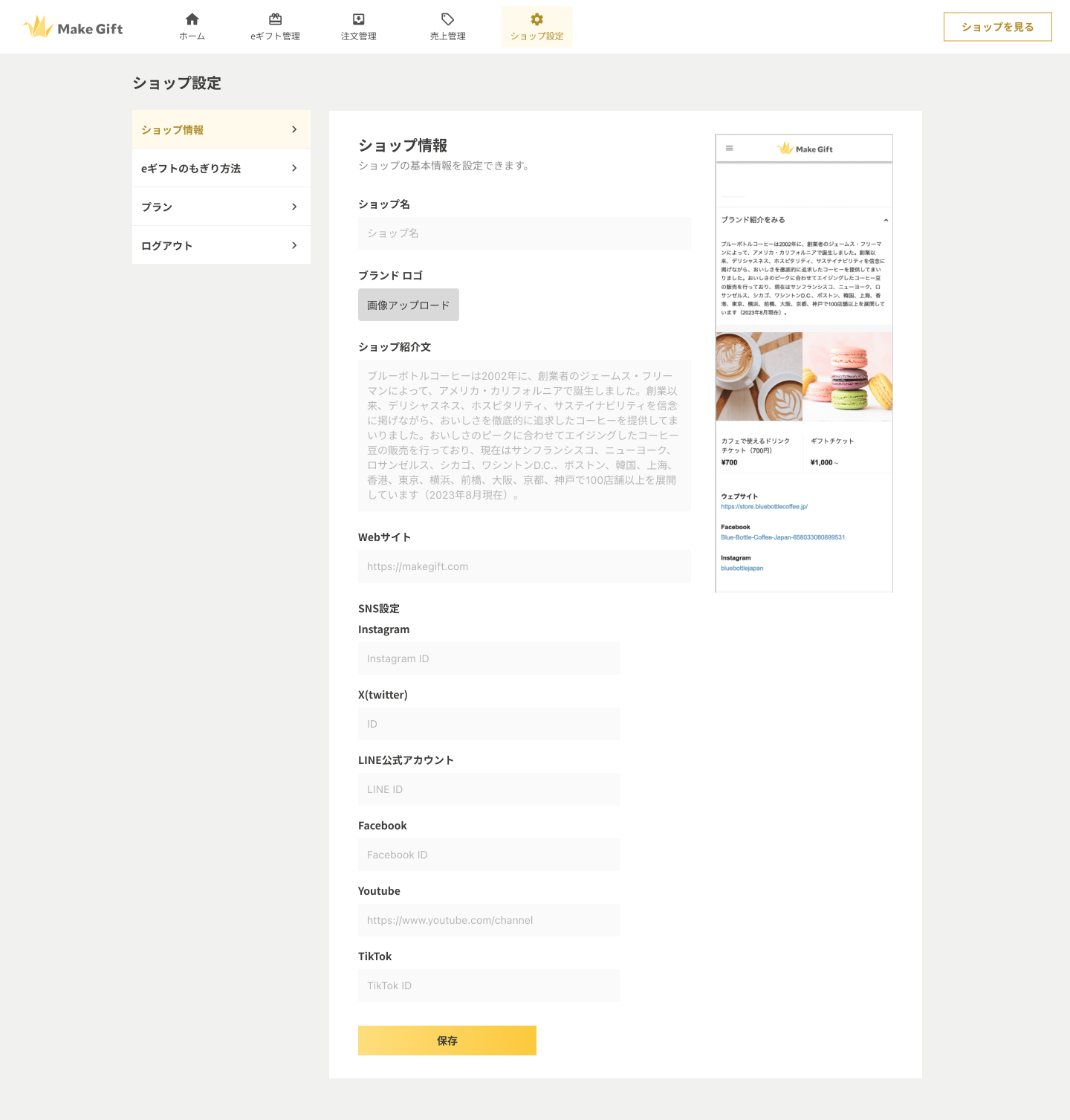The width and height of the screenshot is (1070, 1120).
Task: Click the 画像アップロード button
Action: [408, 305]
